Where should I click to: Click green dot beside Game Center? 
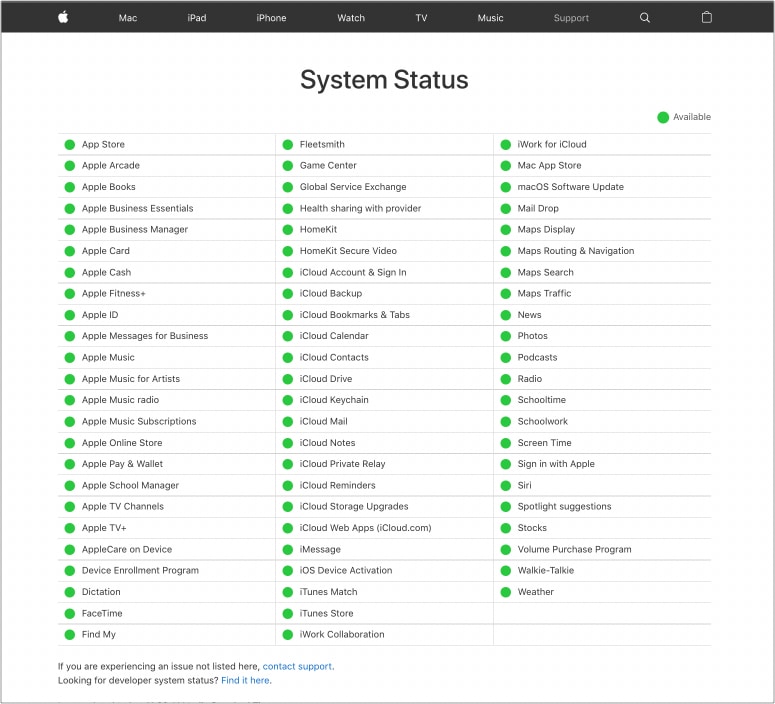click(x=288, y=166)
